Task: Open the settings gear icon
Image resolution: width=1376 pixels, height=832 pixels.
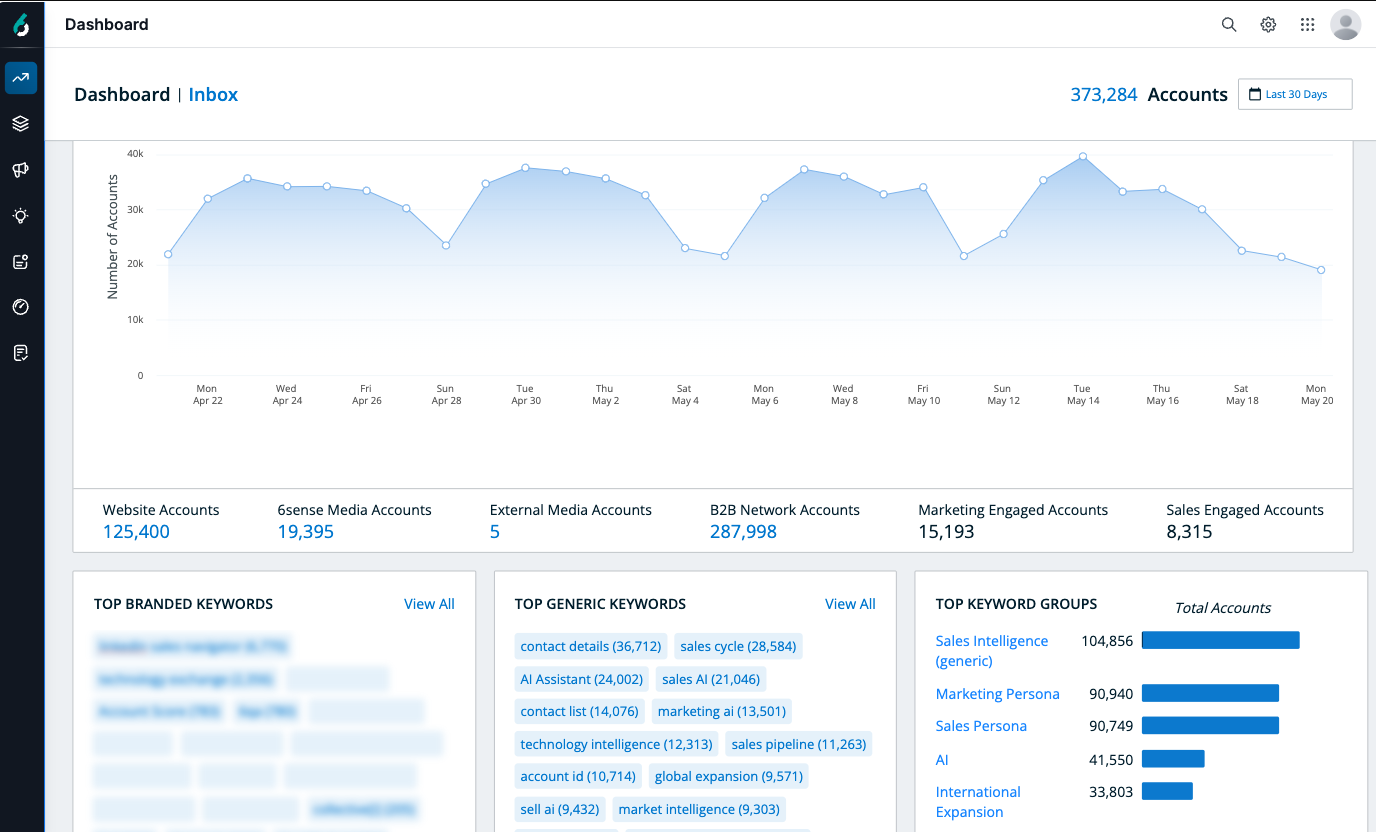Action: click(1268, 25)
